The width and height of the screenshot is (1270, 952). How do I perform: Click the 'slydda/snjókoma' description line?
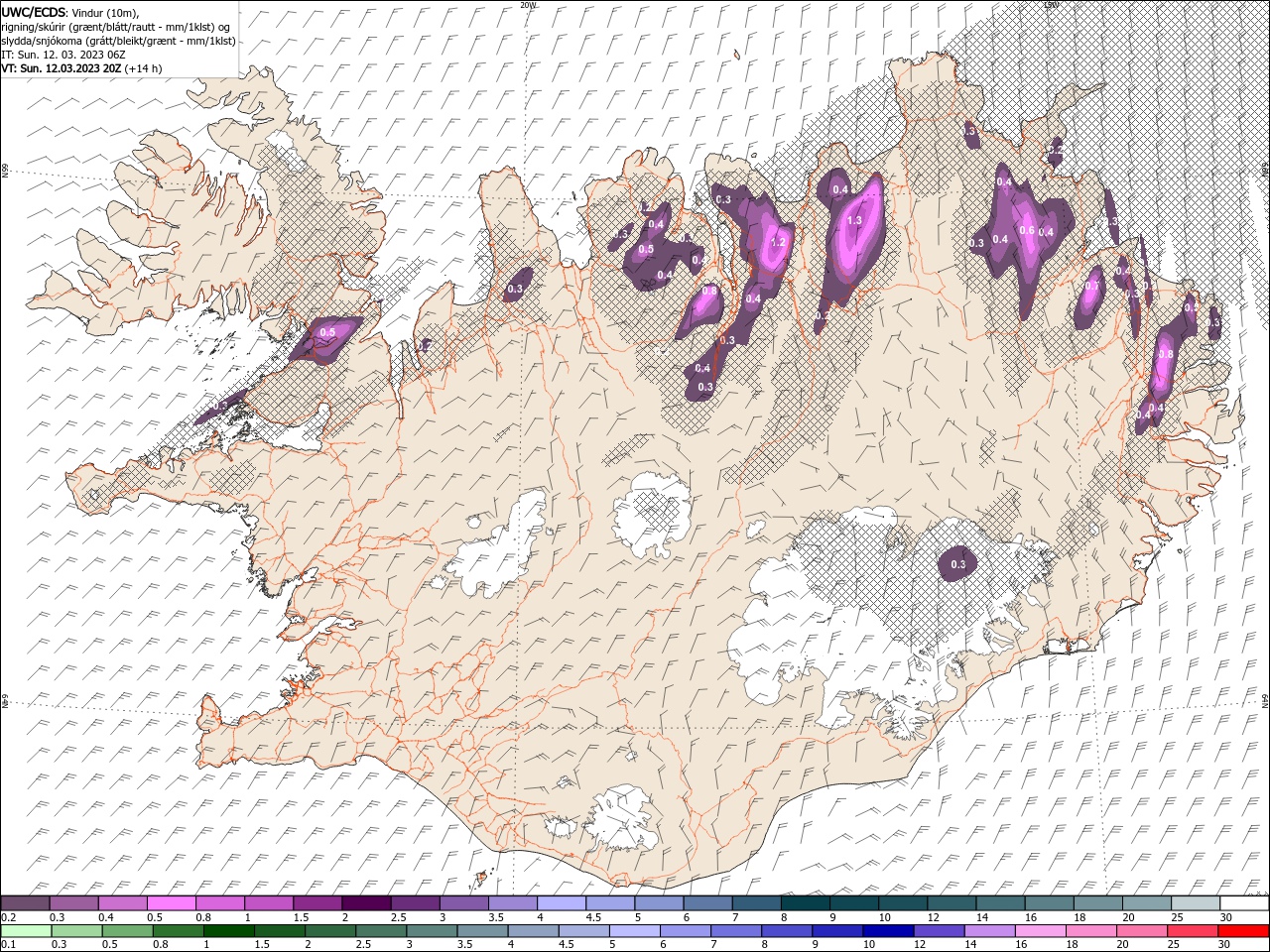tap(118, 41)
